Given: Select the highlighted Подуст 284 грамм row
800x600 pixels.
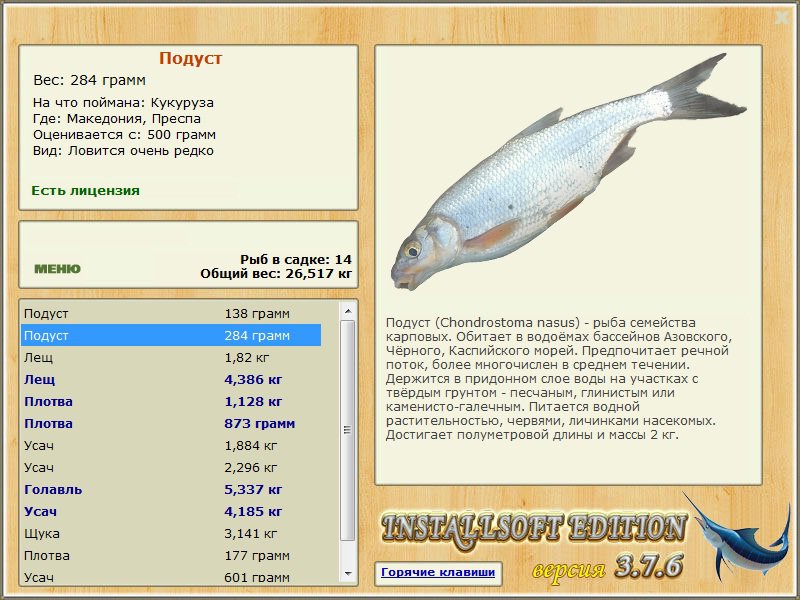Looking at the screenshot, I should [x=171, y=336].
